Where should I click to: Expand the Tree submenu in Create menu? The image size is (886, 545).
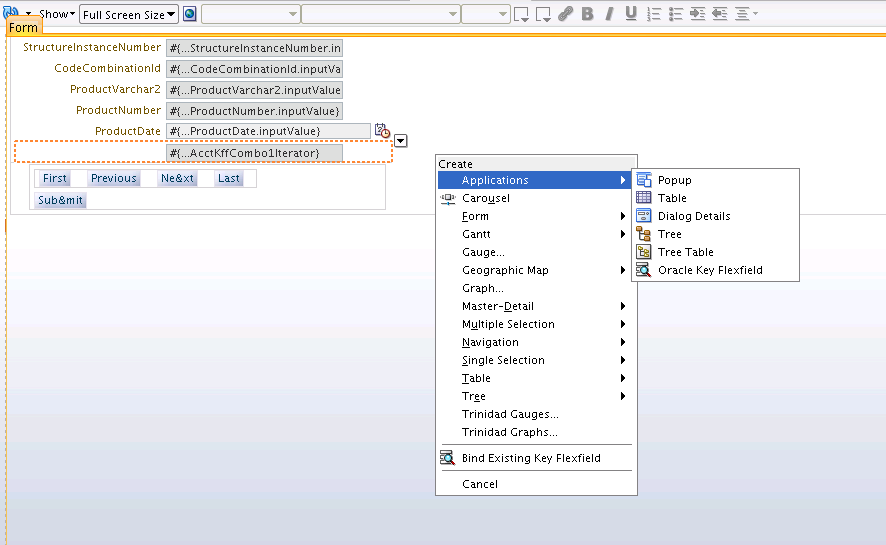(534, 397)
